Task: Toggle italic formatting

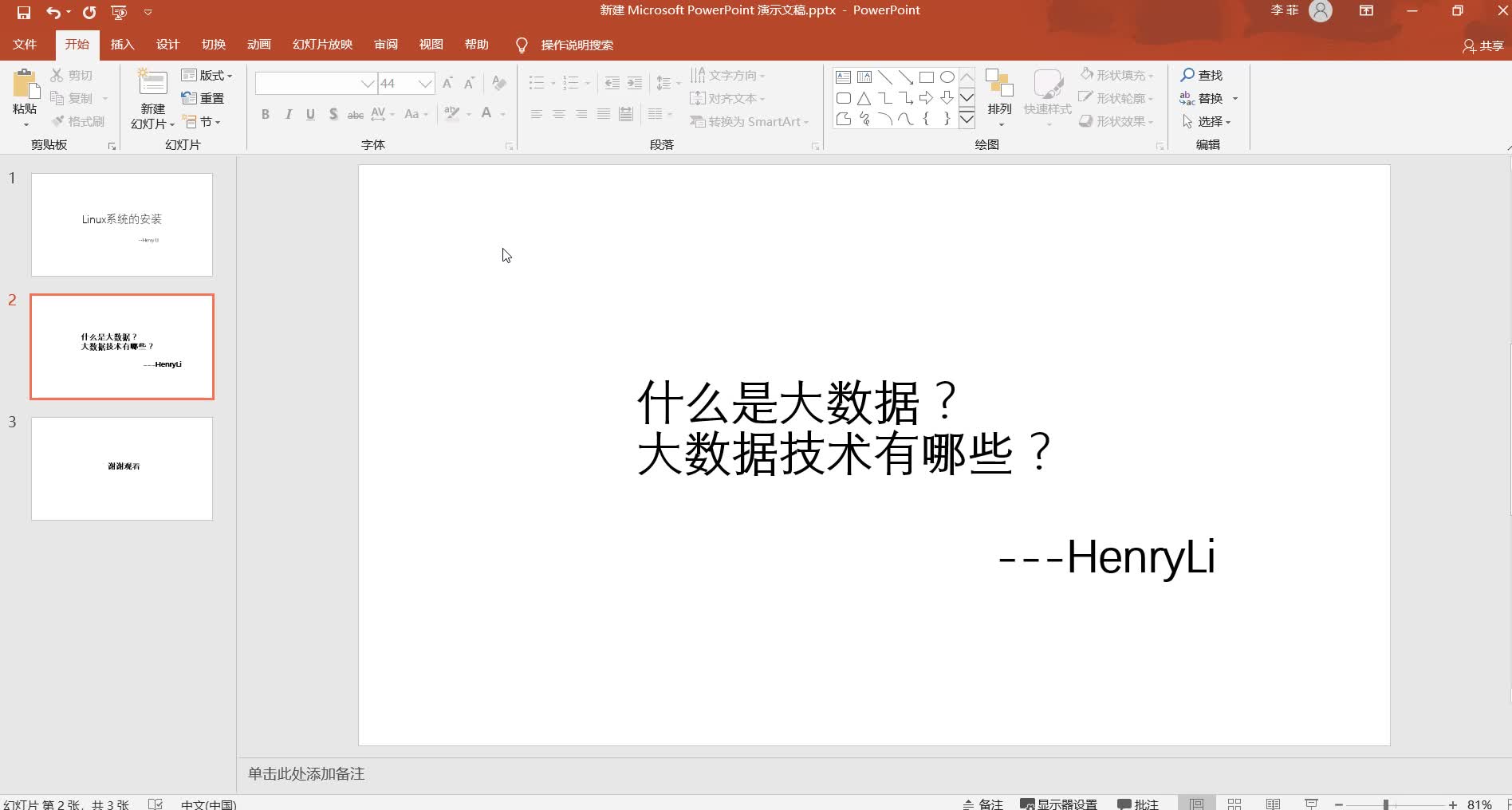Action: [288, 114]
